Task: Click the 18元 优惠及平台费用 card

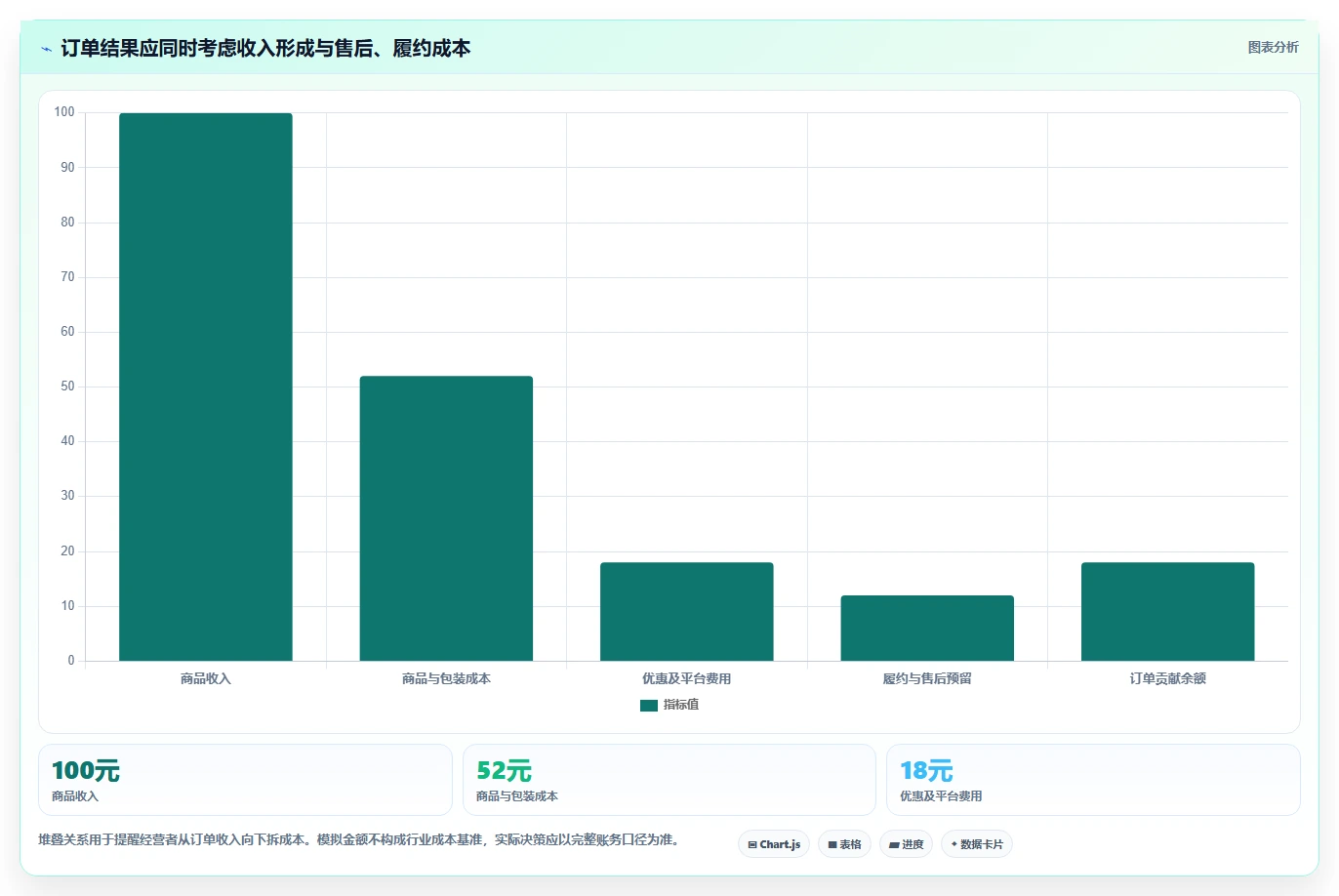Action: [1093, 780]
